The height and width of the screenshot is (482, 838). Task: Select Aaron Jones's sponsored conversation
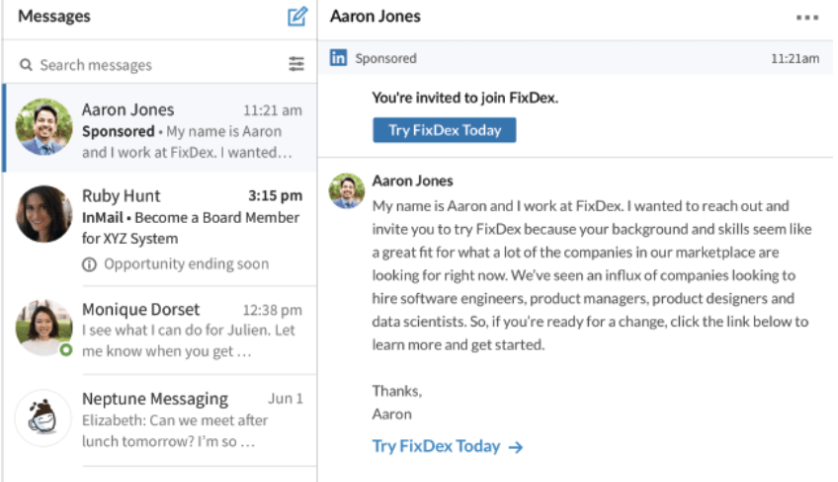(190, 131)
